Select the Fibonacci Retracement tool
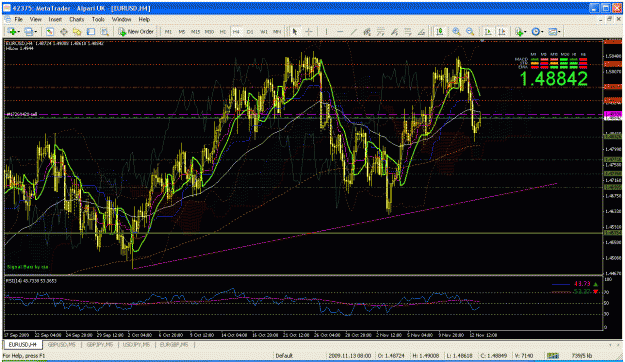 tap(381, 31)
